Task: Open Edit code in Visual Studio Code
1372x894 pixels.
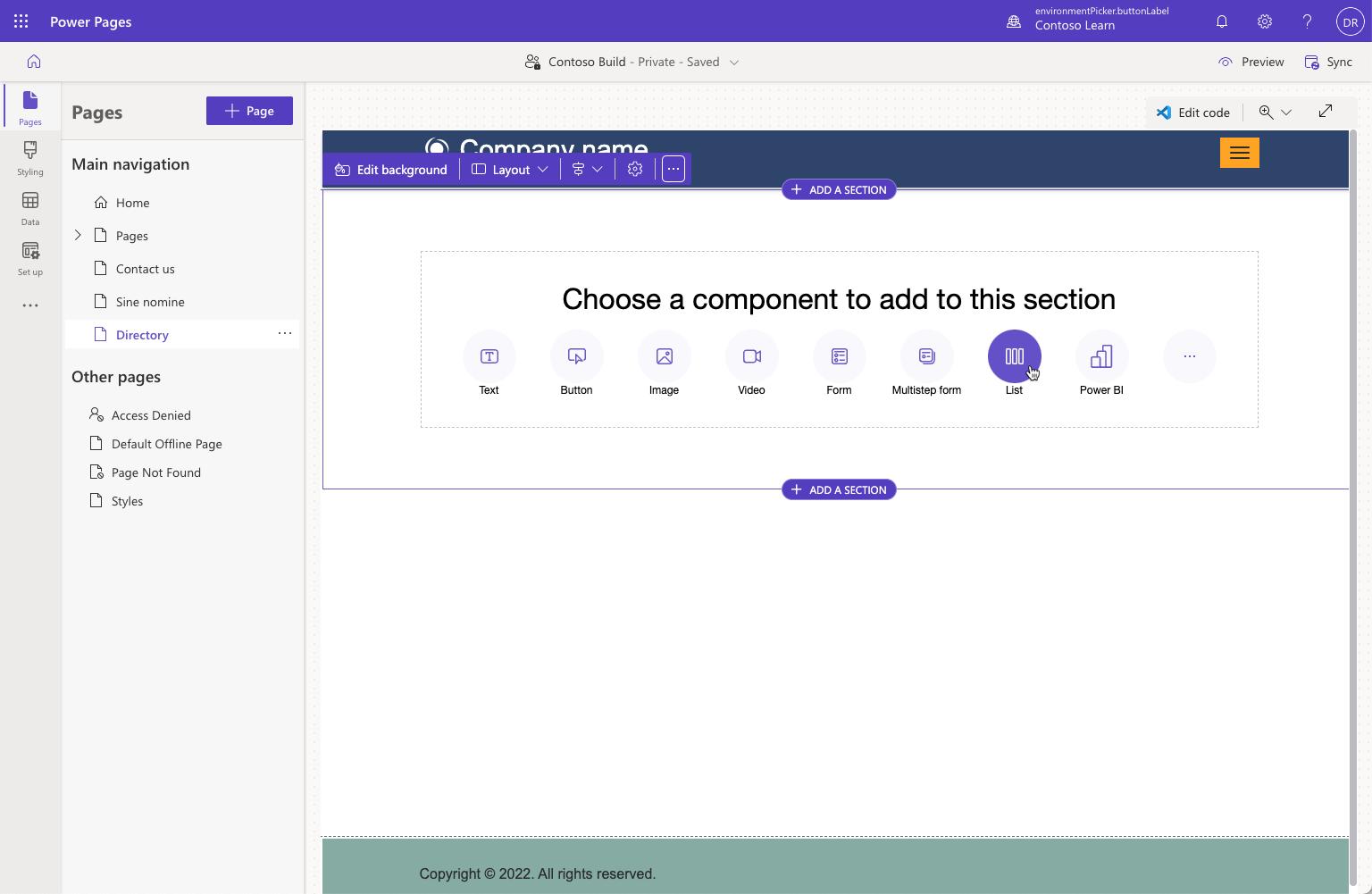Action: click(1193, 112)
